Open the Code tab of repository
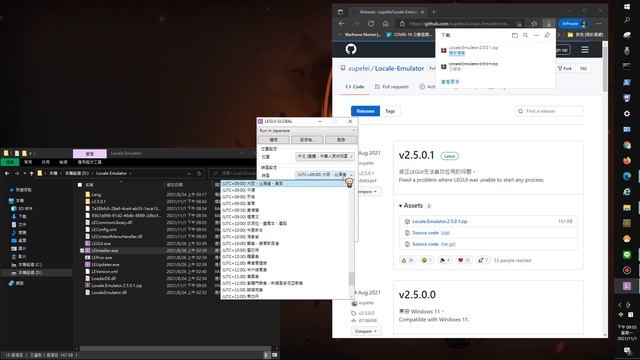 [355, 87]
